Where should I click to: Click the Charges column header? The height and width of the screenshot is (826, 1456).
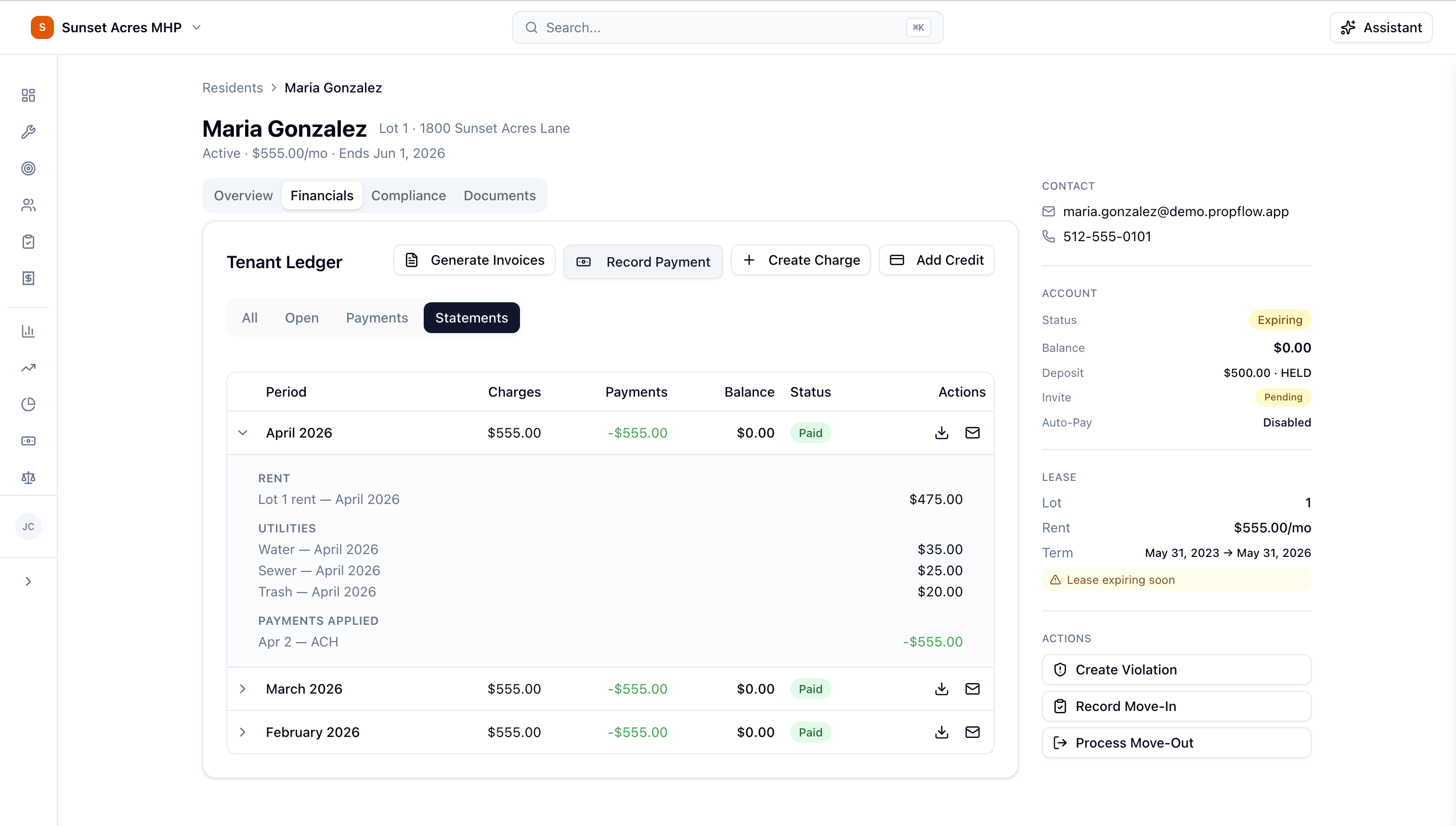click(514, 392)
